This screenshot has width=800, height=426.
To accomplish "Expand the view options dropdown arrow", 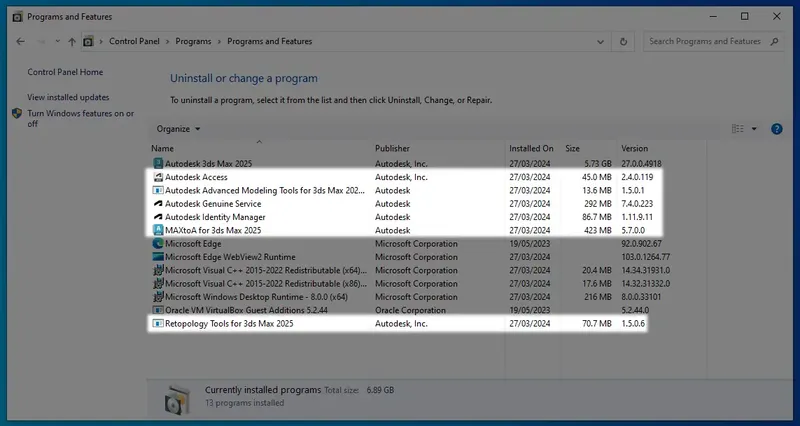I will click(754, 129).
